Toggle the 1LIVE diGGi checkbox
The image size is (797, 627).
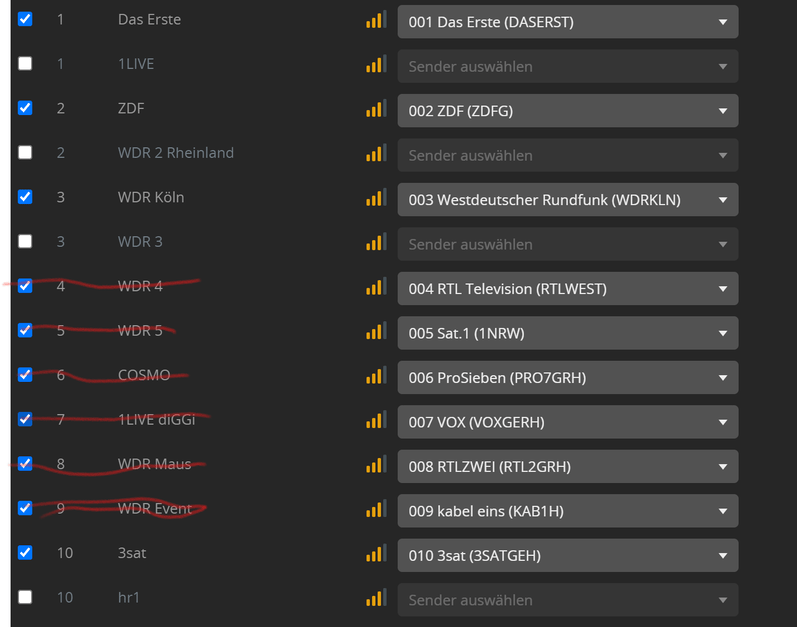click(x=25, y=419)
